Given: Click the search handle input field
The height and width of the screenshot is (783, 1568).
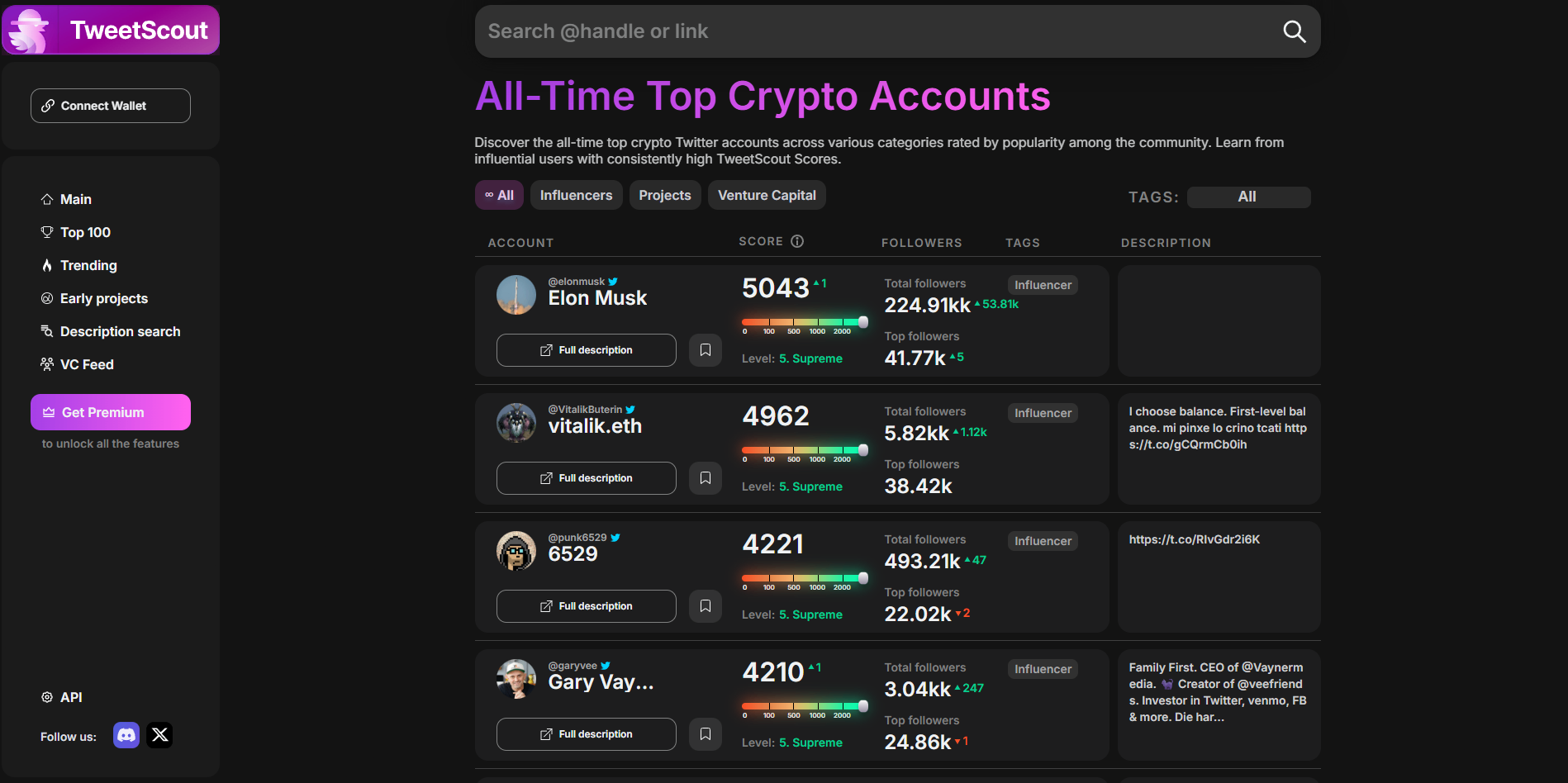Looking at the screenshot, I should (x=826, y=31).
